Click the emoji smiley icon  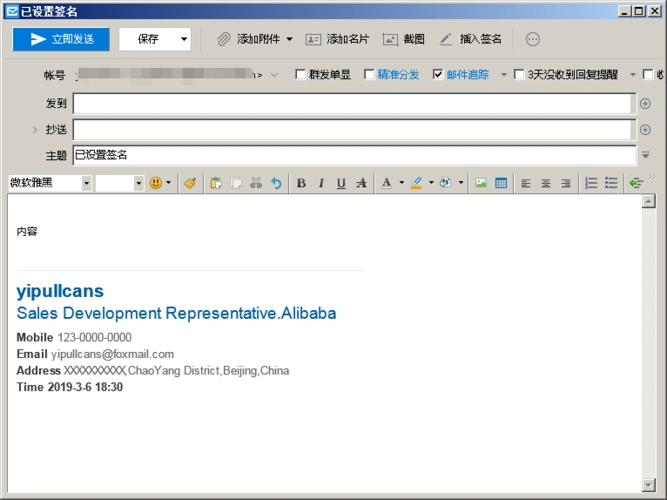coord(156,183)
